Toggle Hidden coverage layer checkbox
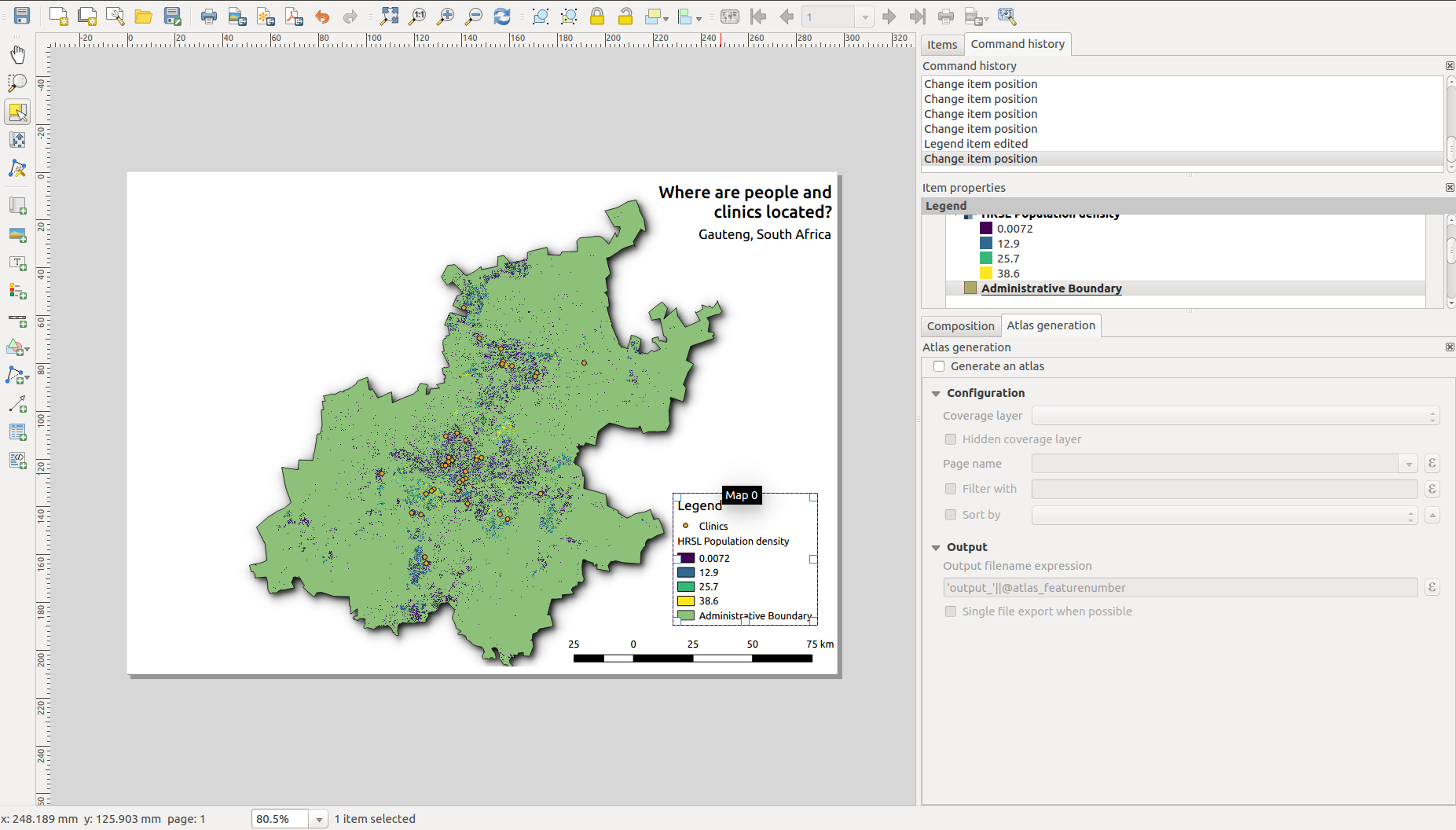The width and height of the screenshot is (1456, 830). click(951, 439)
